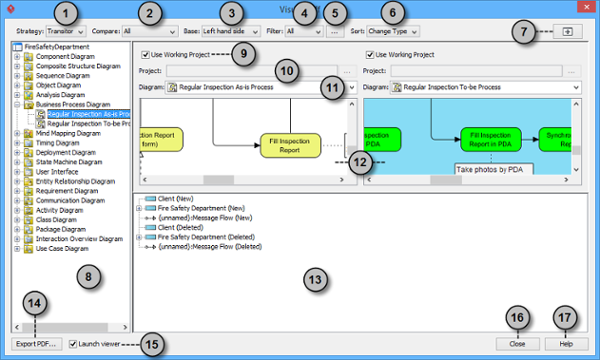Viewport: 600px width, 360px height.
Task: Click the Use Case Diagram folder icon
Action: pos(29,249)
